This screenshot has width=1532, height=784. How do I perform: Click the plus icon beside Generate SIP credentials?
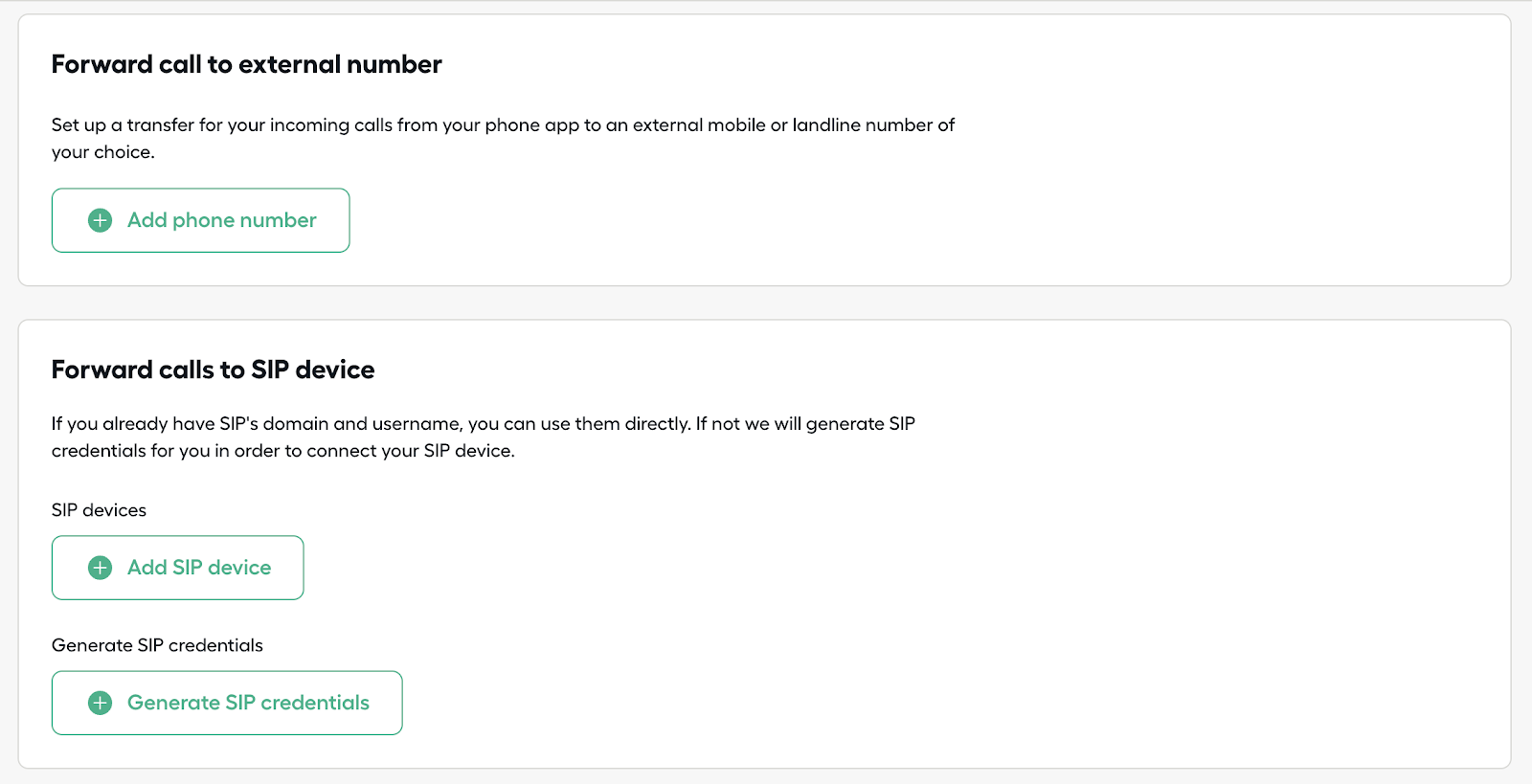[x=100, y=703]
